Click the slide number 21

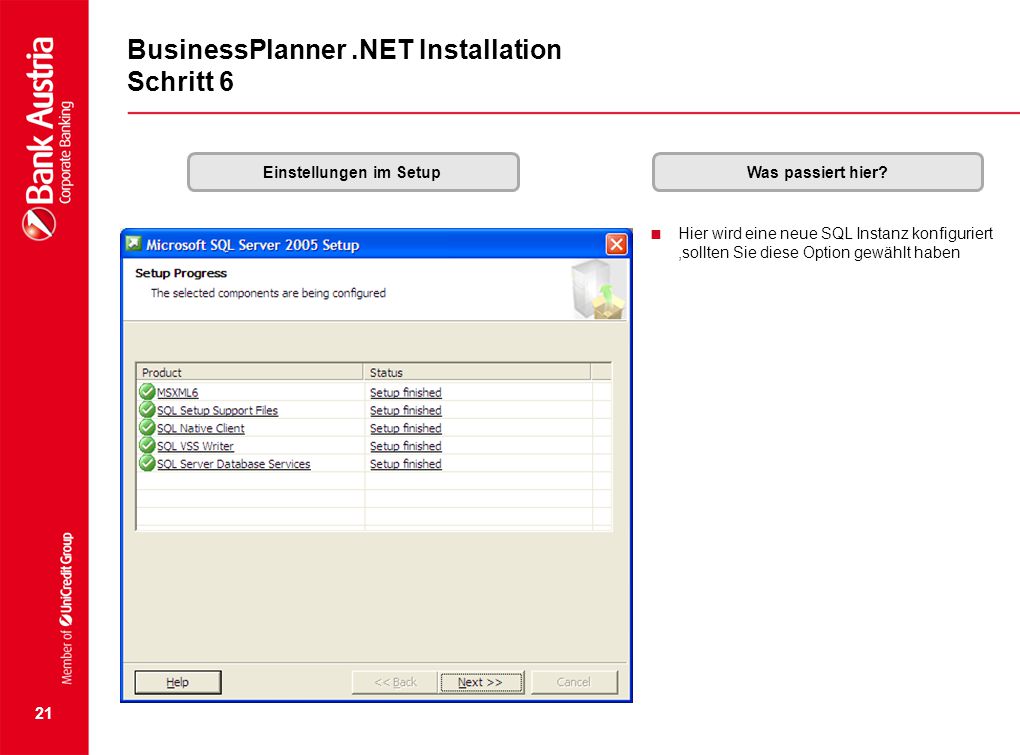(43, 713)
